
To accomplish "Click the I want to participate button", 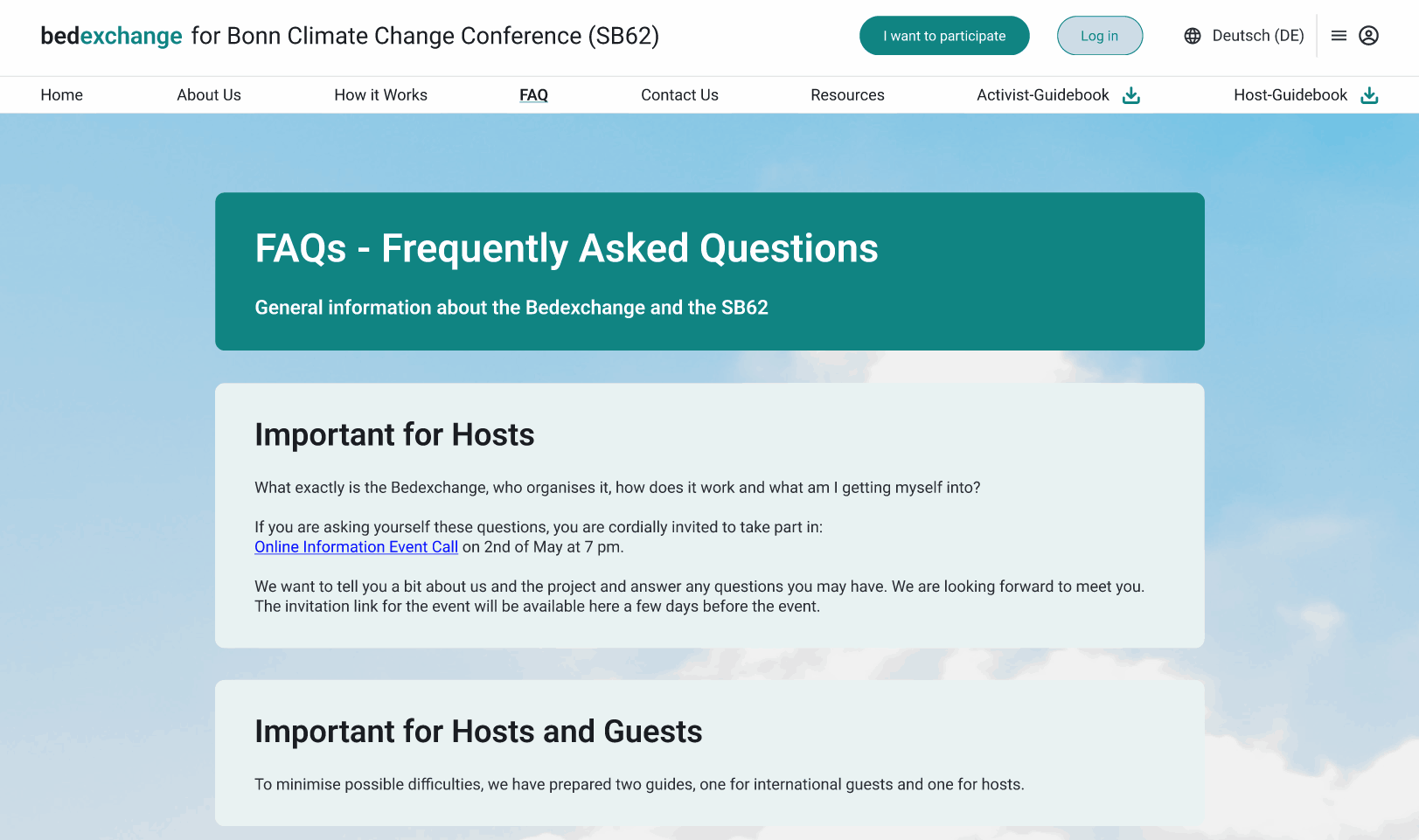I will pyautogui.click(x=944, y=36).
